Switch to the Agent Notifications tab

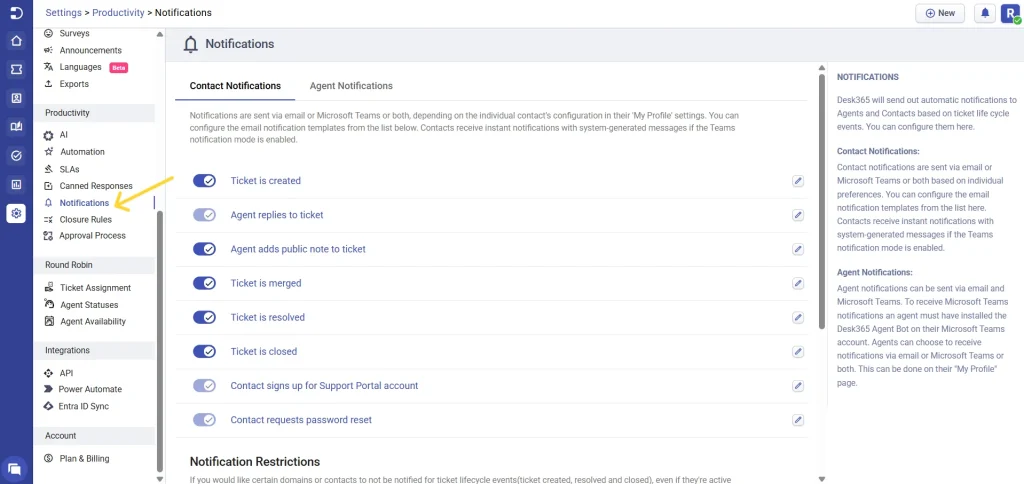click(x=351, y=86)
